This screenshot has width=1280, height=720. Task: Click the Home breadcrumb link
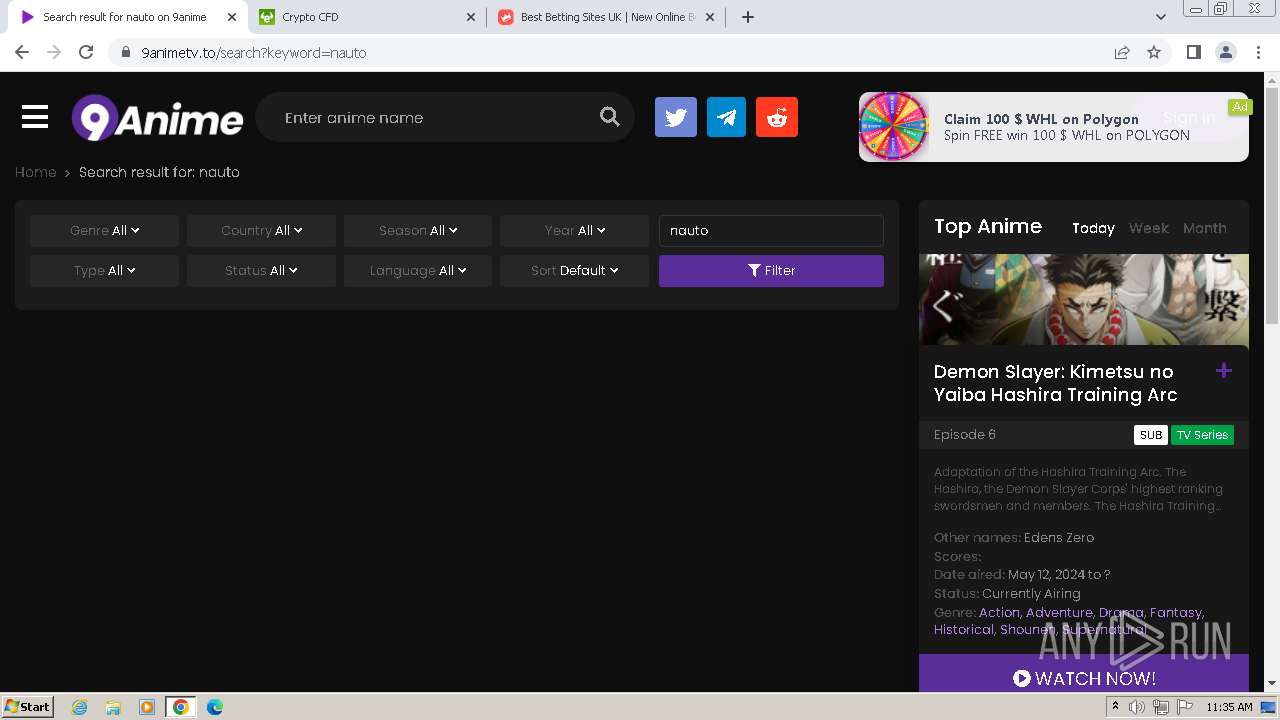35,172
